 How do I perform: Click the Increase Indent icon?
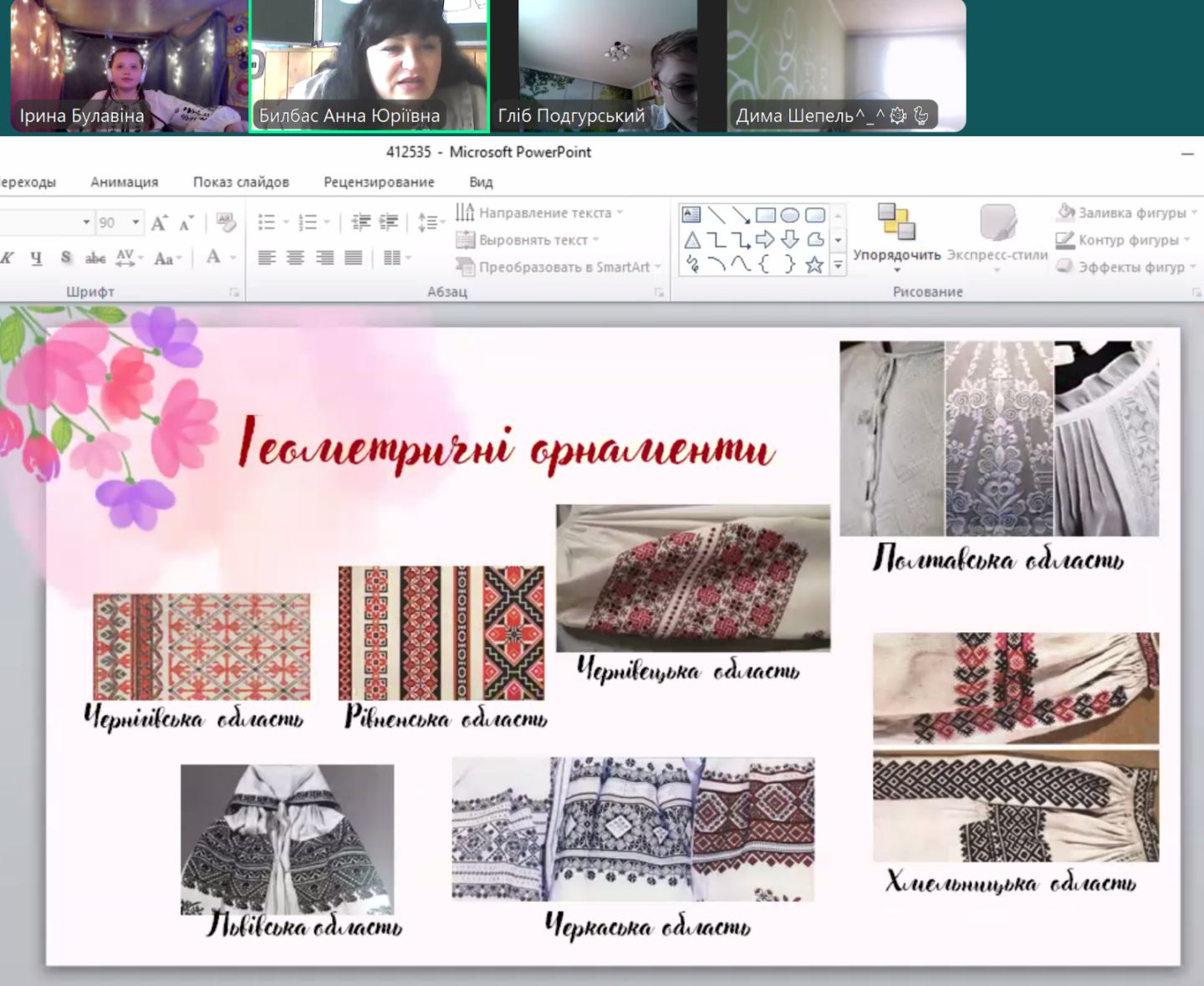(389, 222)
